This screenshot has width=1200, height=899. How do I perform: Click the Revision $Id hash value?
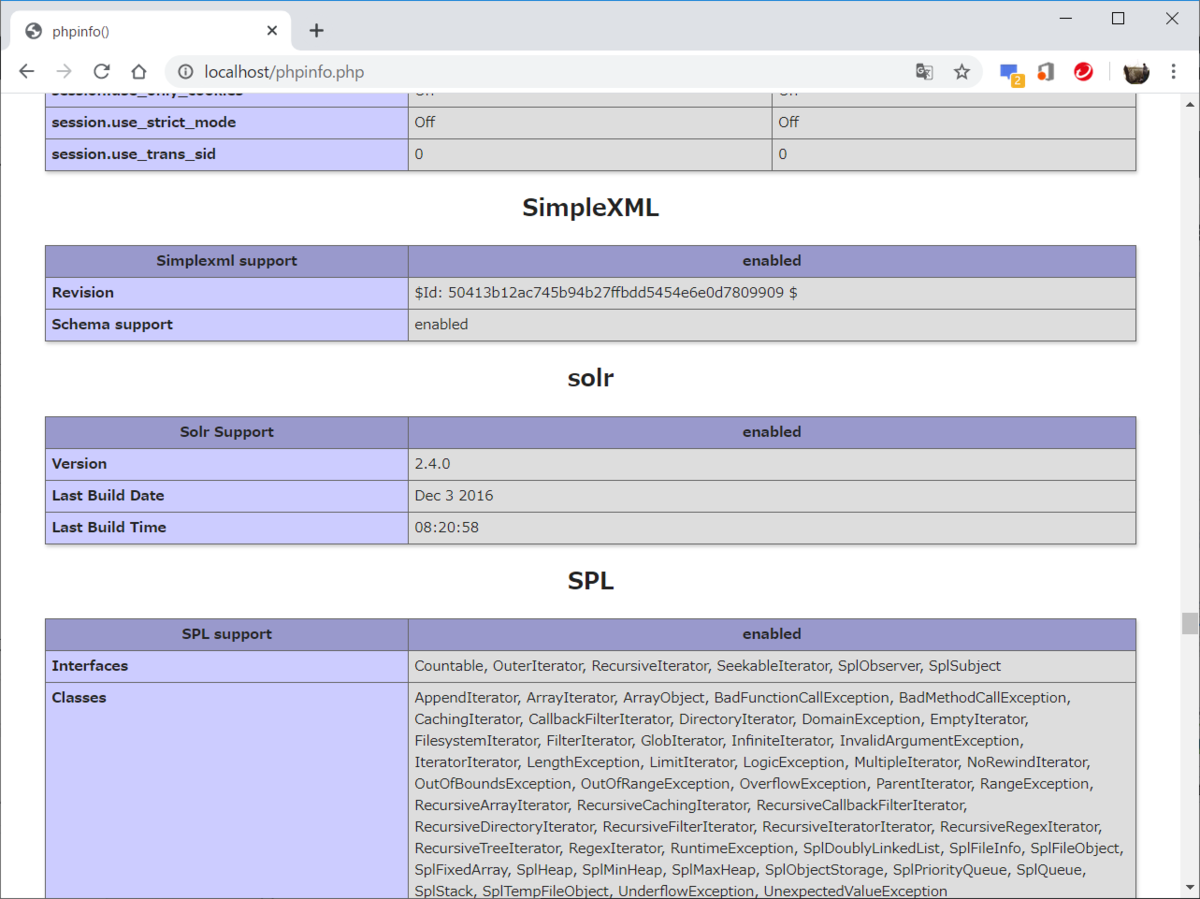(x=606, y=293)
